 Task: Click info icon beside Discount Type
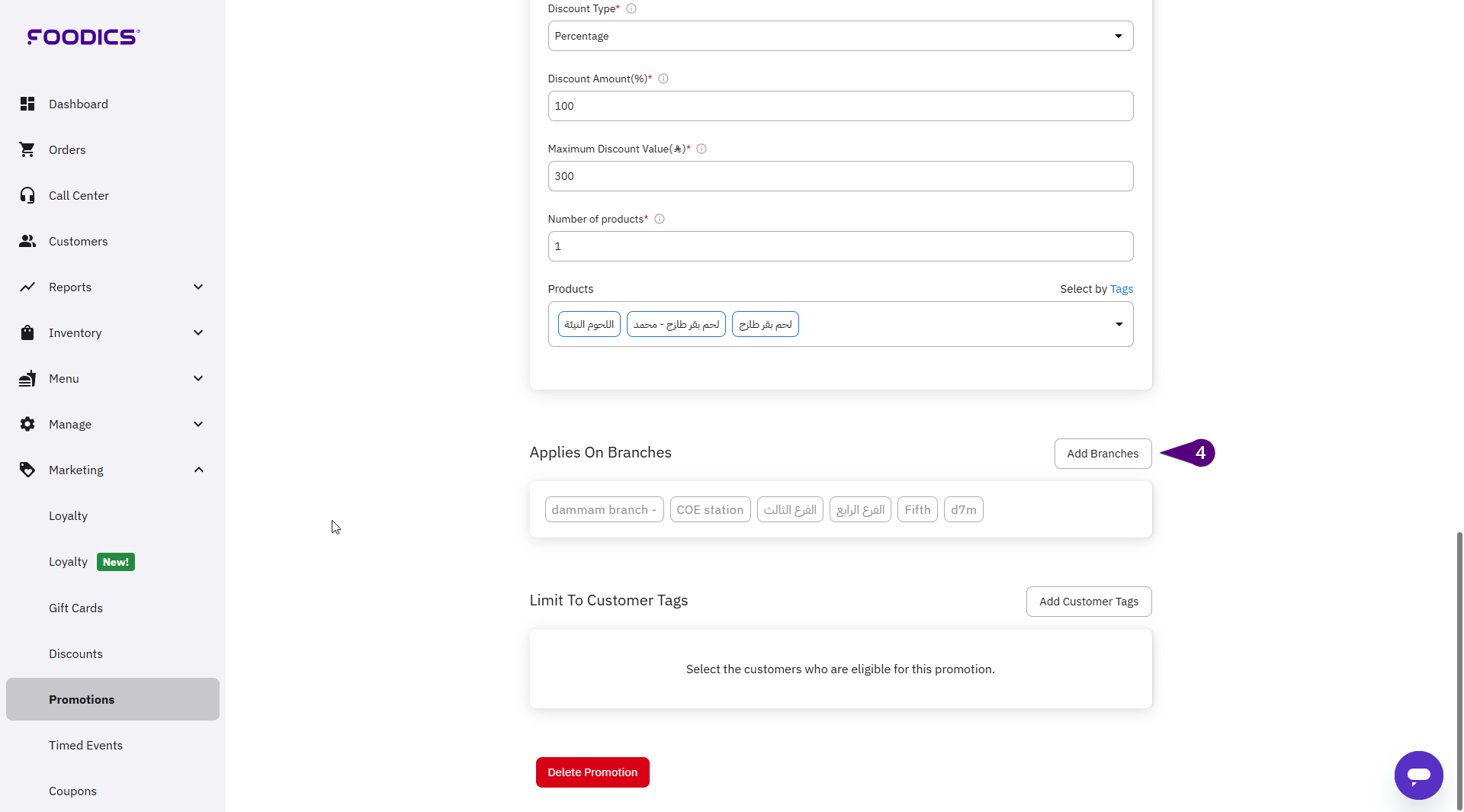point(631,9)
